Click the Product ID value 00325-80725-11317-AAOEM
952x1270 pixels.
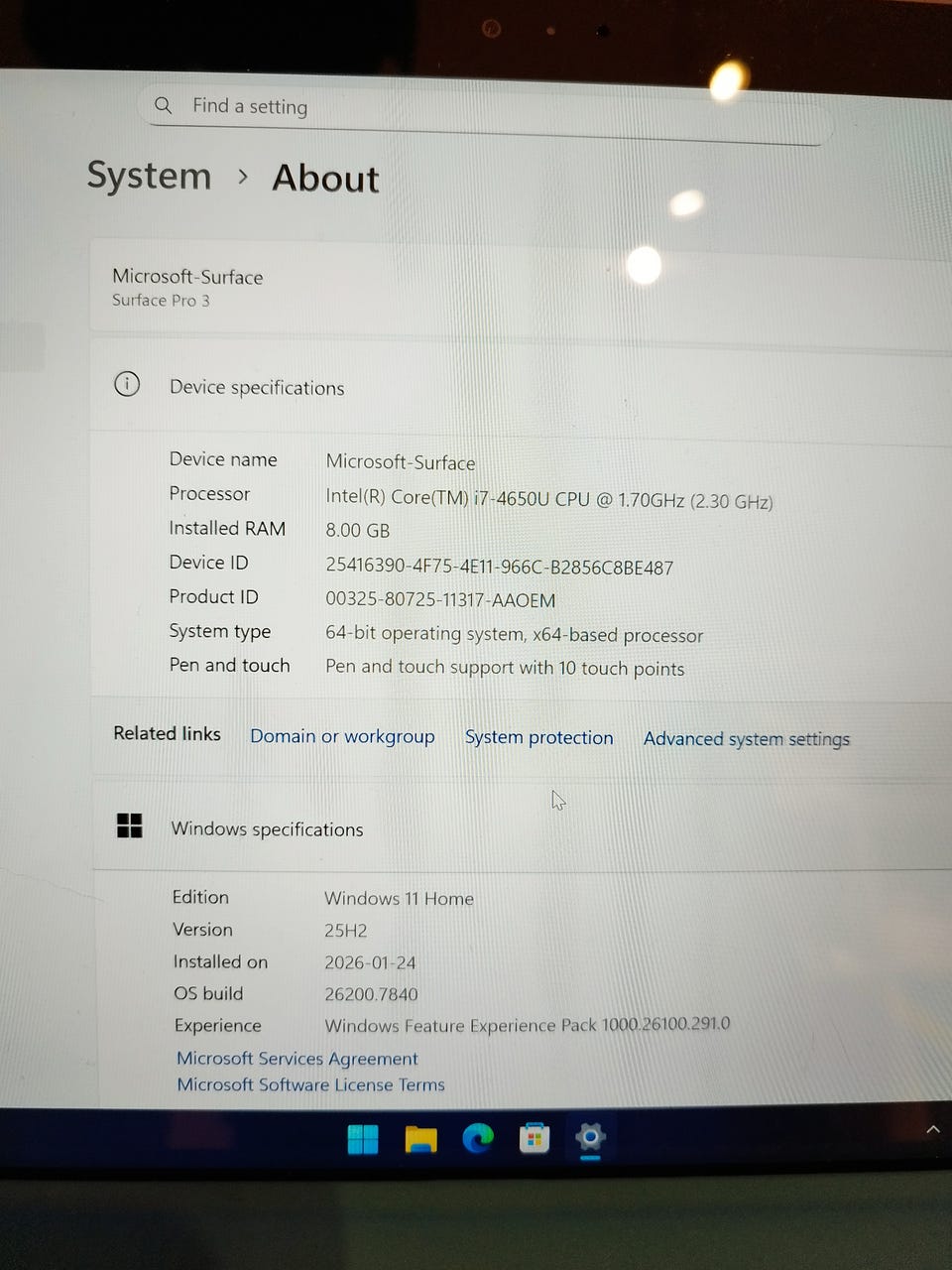(x=440, y=600)
